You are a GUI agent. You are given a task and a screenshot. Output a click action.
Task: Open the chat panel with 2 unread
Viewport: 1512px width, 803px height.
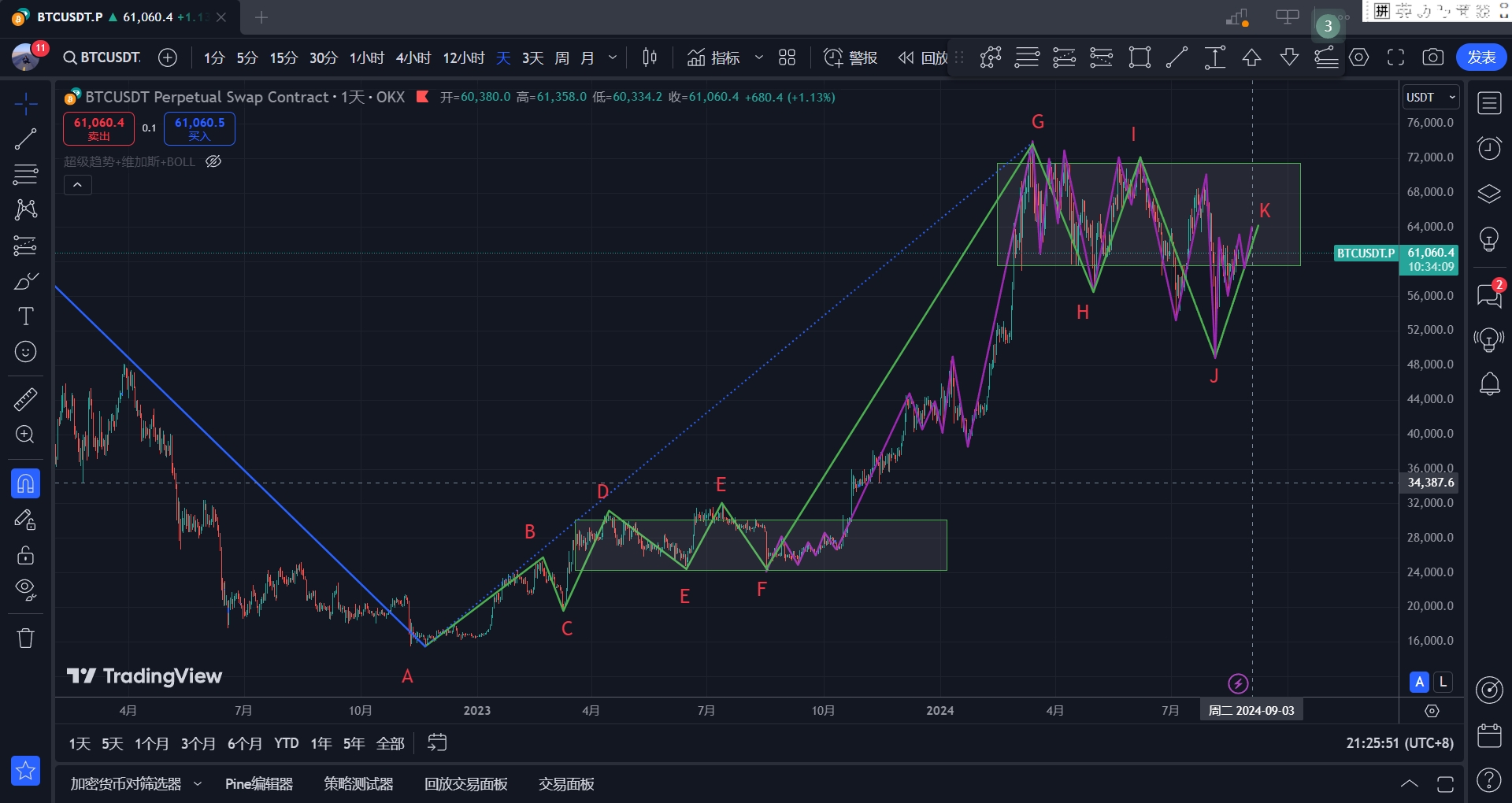1489,295
